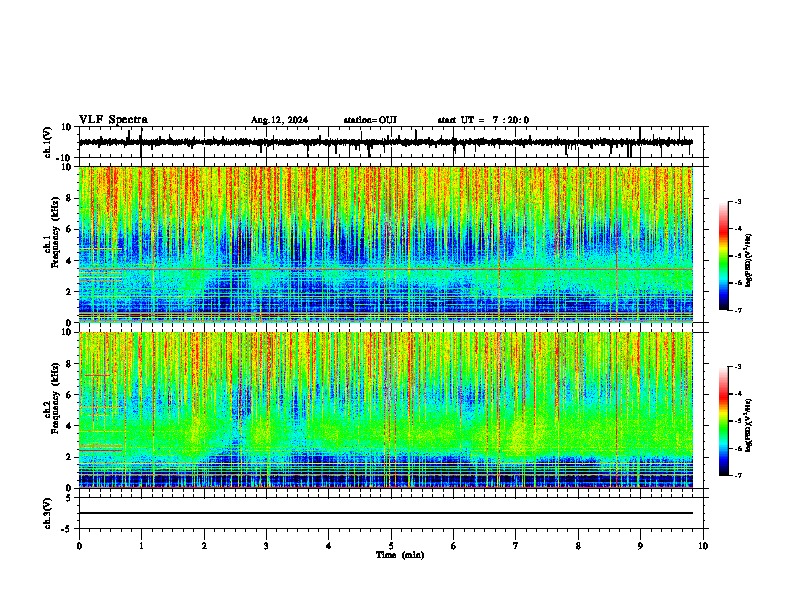792x612 pixels.
Task: Click the '1' tick on the Time axis
Action: [x=141, y=546]
